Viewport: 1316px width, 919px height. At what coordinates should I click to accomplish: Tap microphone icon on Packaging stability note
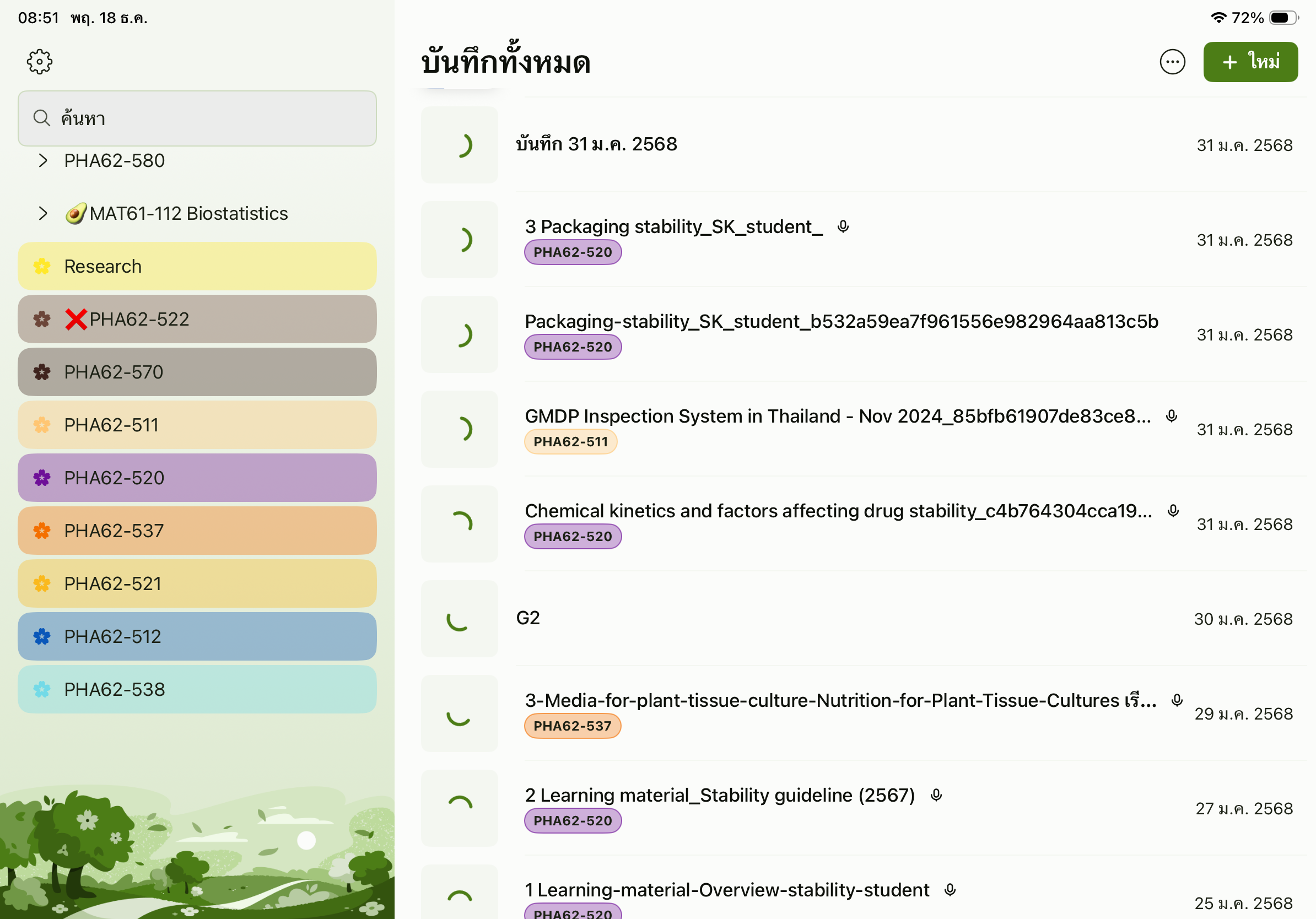(843, 227)
